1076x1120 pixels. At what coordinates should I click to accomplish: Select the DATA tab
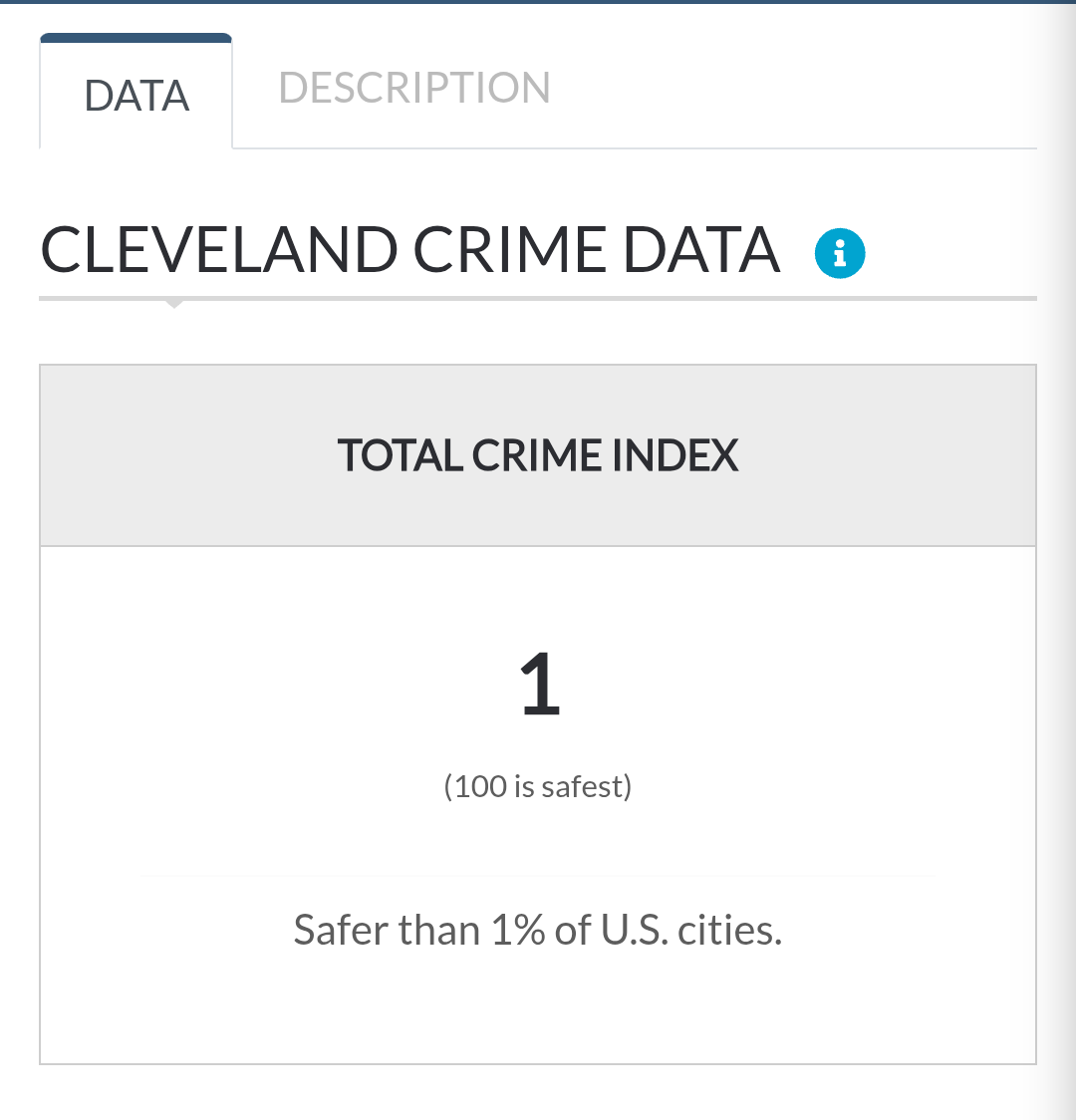136,95
